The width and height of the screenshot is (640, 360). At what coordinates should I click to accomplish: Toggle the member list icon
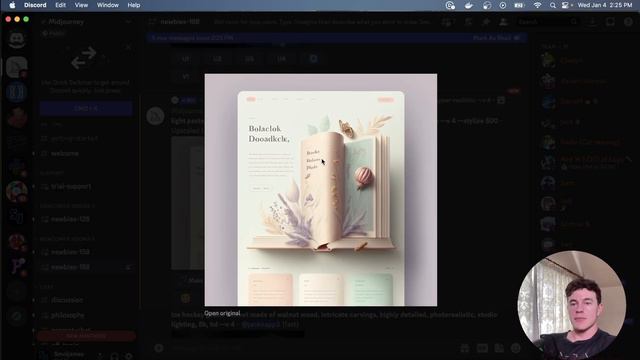click(504, 22)
